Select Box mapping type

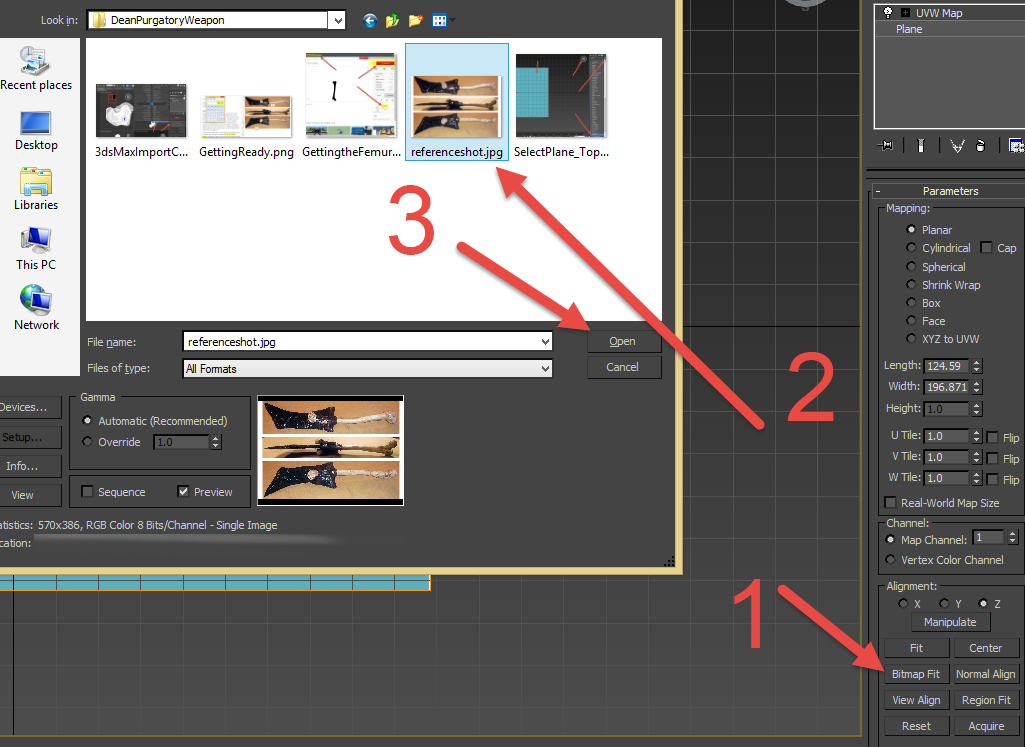(x=911, y=303)
